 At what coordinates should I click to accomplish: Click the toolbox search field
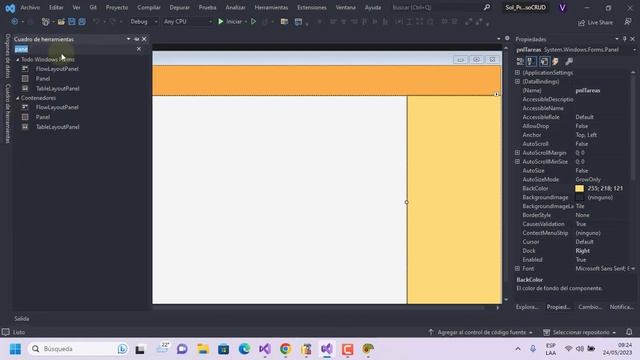point(74,49)
